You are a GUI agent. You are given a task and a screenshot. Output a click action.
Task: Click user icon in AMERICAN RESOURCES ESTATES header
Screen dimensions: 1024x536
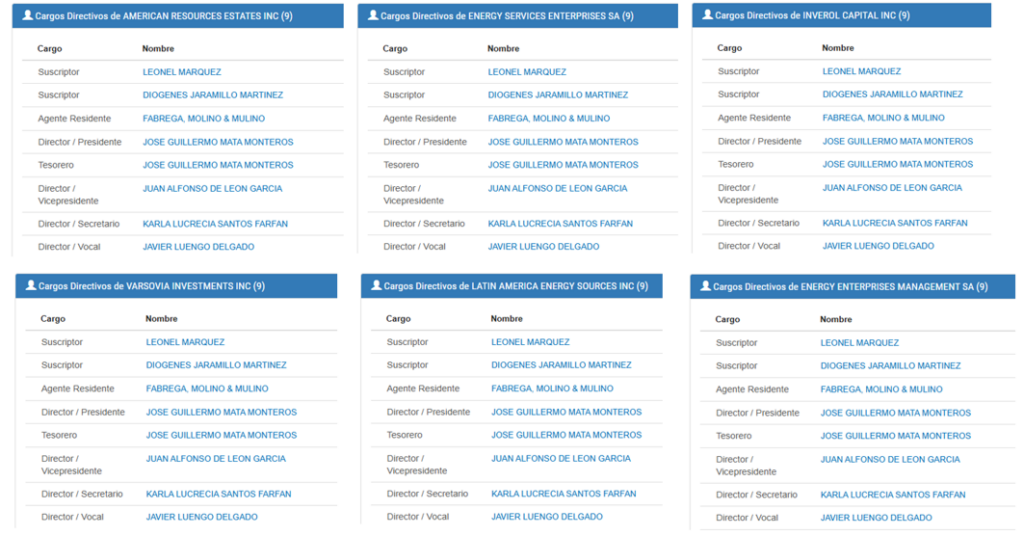click(x=27, y=15)
